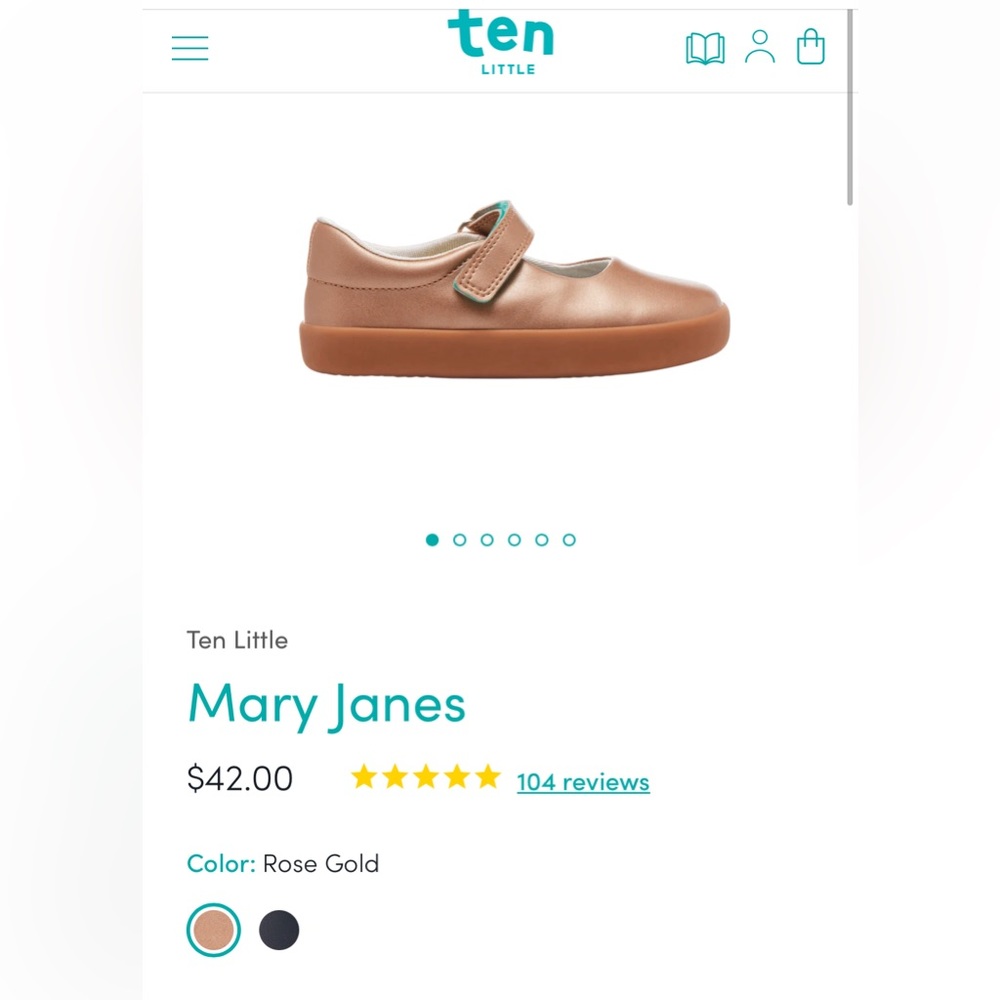The image size is (1000, 1000).
Task: Open the catalog/lookbook icon
Action: tap(705, 47)
